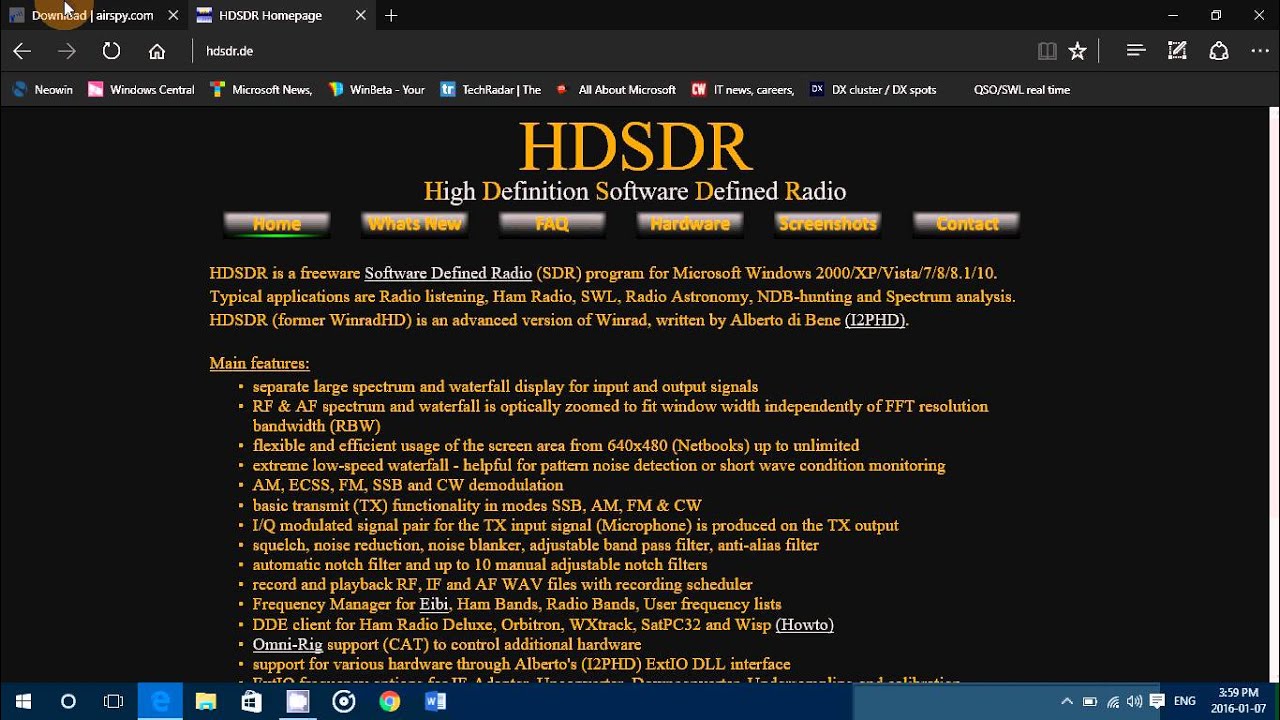Open Task View on taskbar
Image resolution: width=1280 pixels, height=720 pixels.
click(114, 702)
